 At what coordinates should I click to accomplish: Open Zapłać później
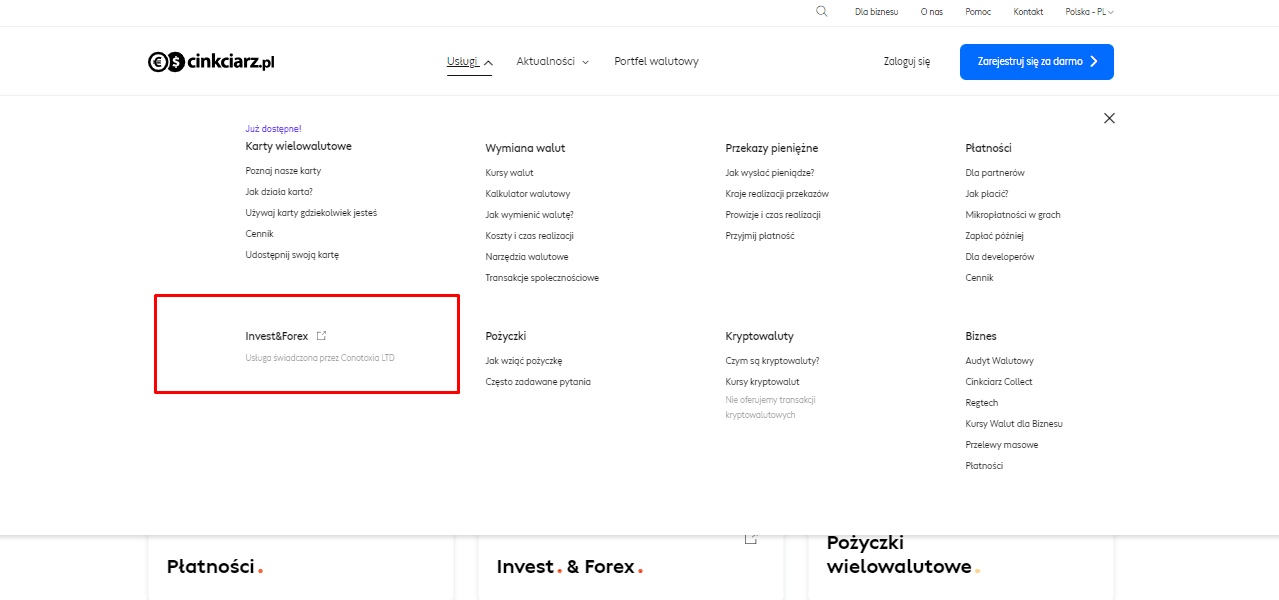pos(995,236)
